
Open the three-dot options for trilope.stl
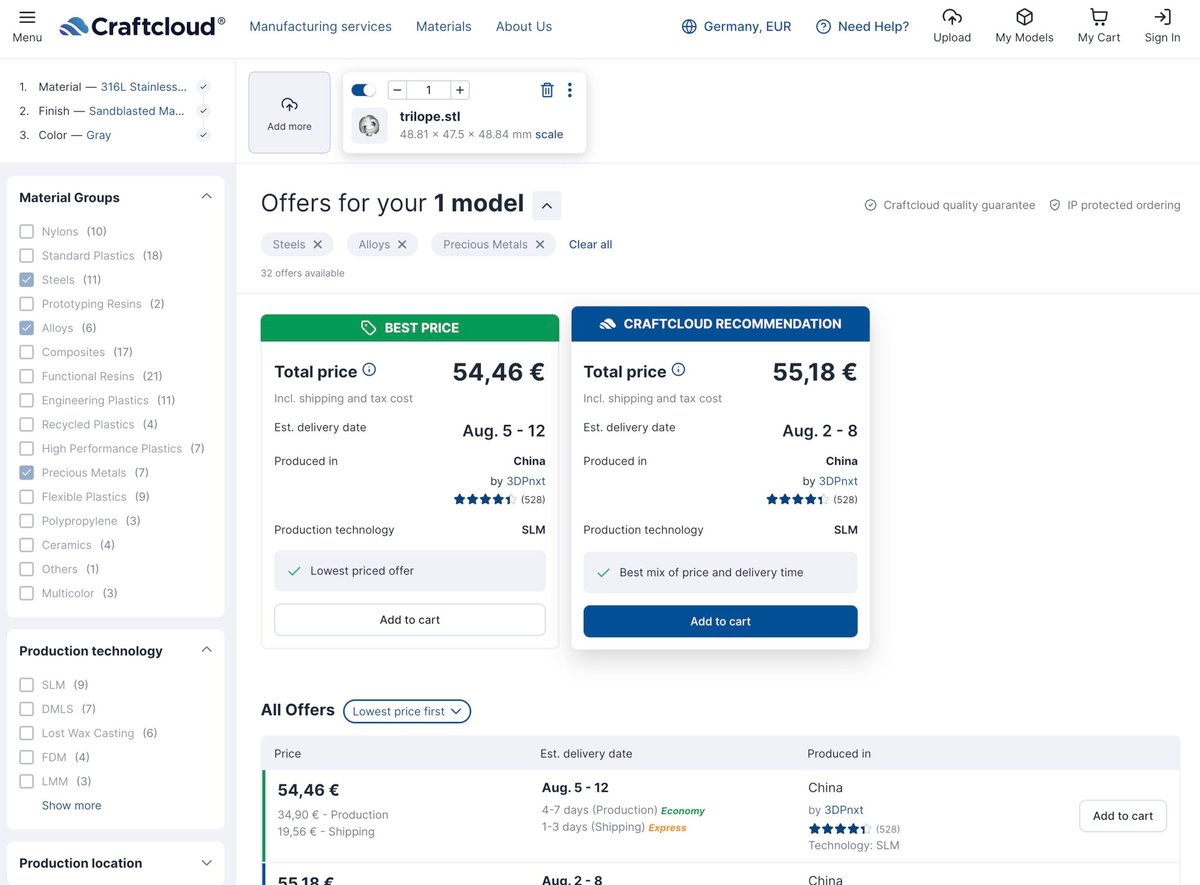point(570,90)
